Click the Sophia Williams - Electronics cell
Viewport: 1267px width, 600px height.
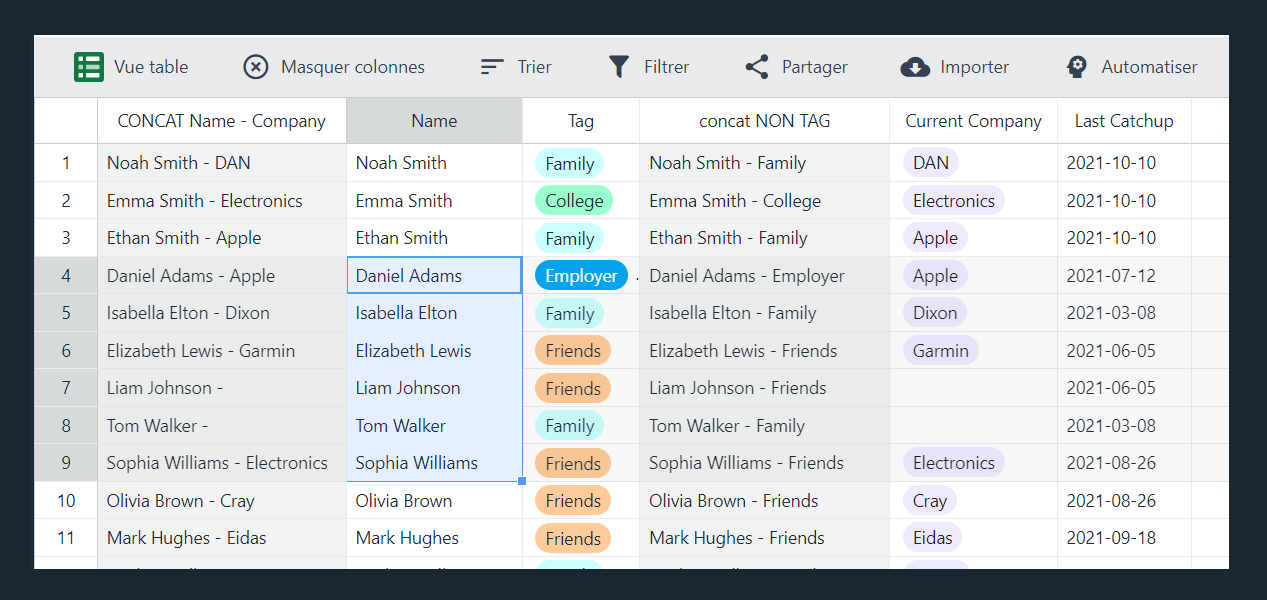pyautogui.click(x=222, y=463)
